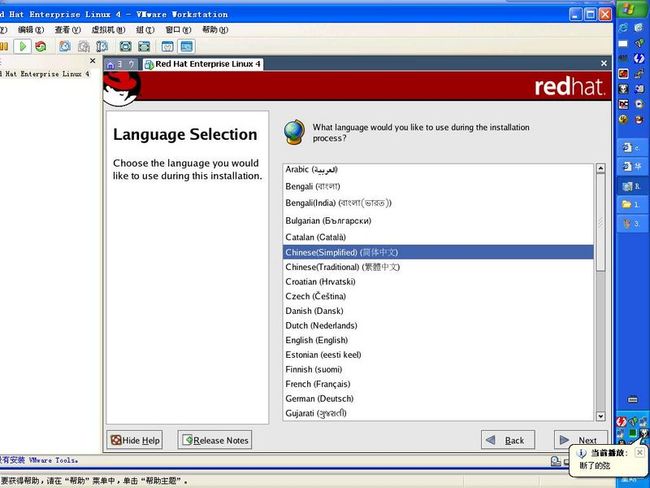Click the red-green Reset VM toolbar icon
The width and height of the screenshot is (650, 488).
point(41,46)
